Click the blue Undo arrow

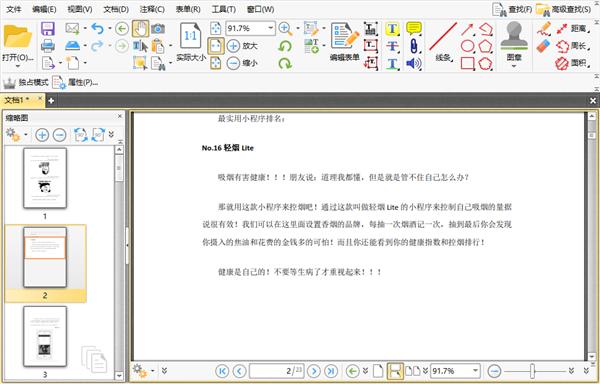point(97,28)
